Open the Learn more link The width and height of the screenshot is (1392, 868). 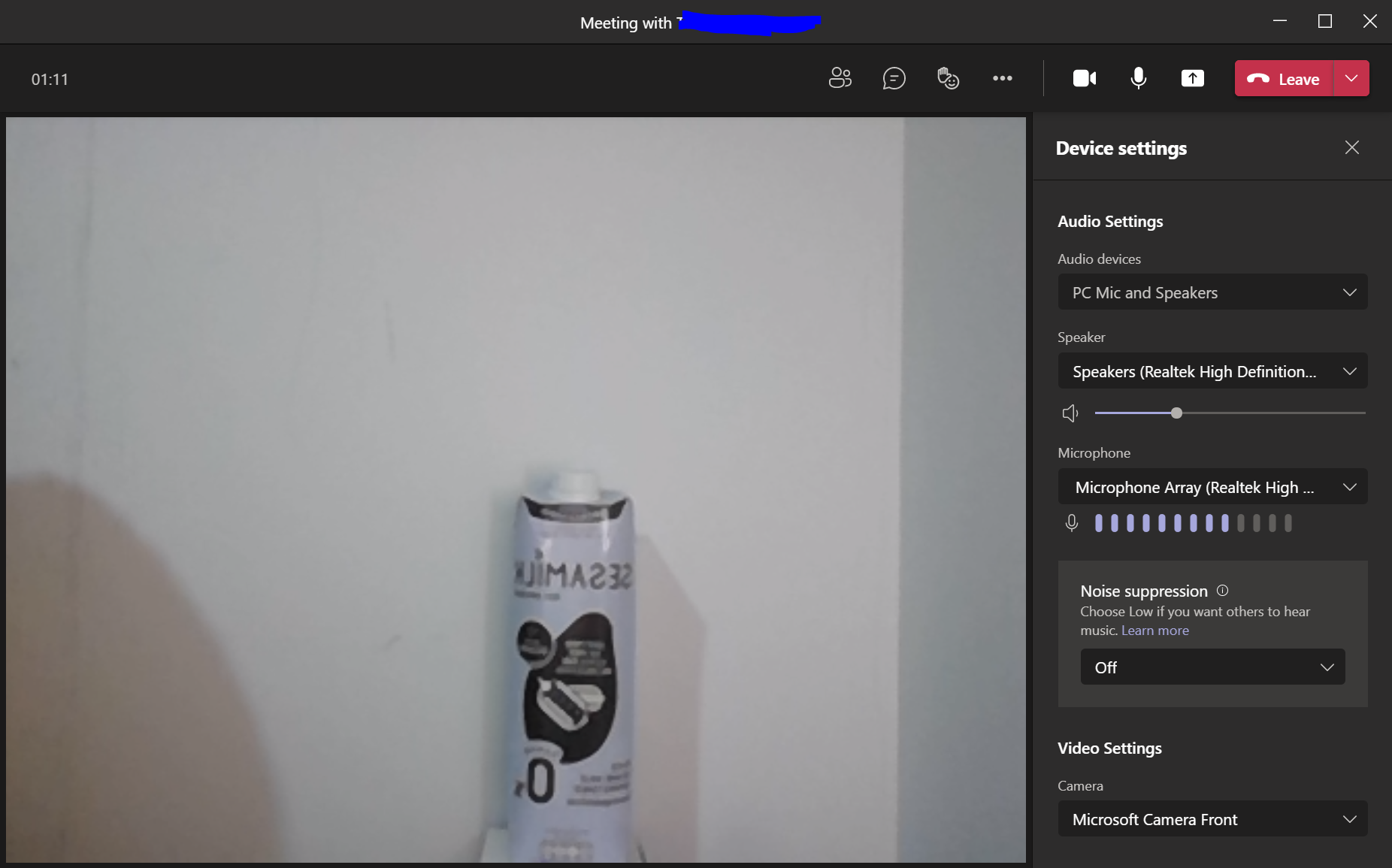(x=1155, y=631)
